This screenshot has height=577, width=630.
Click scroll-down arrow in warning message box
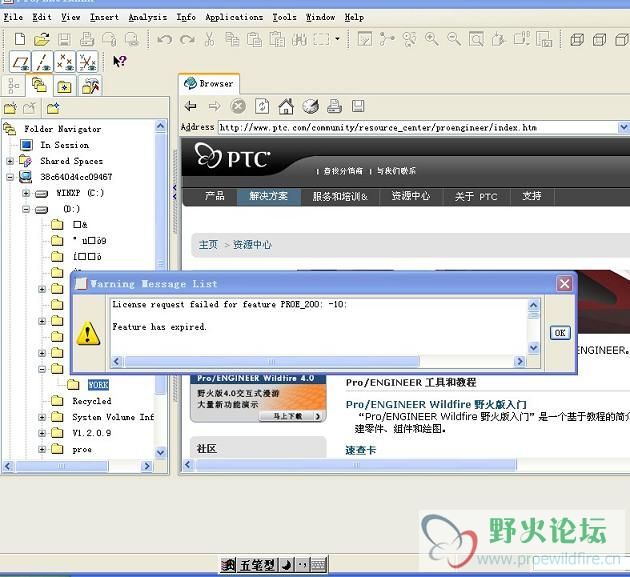point(533,348)
